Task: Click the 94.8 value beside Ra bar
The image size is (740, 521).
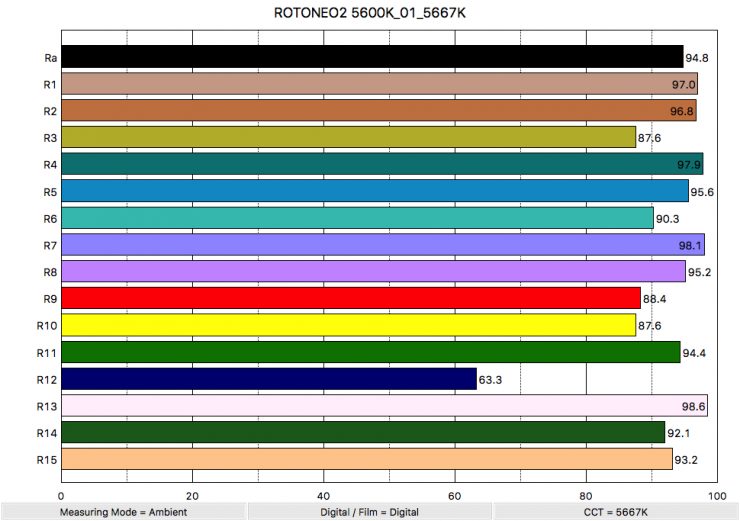Action: [x=698, y=58]
